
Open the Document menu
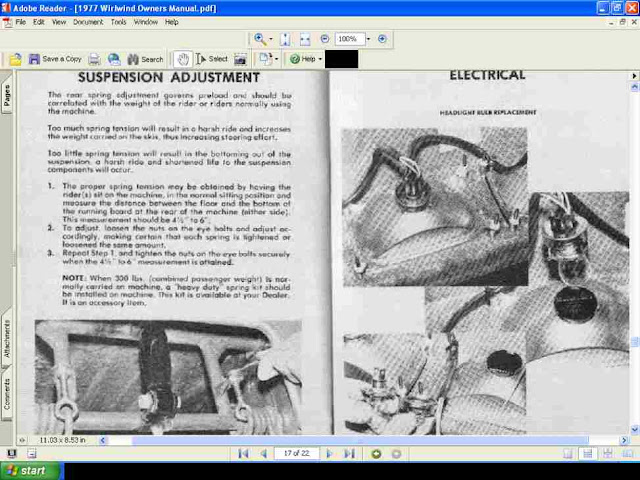(88, 22)
